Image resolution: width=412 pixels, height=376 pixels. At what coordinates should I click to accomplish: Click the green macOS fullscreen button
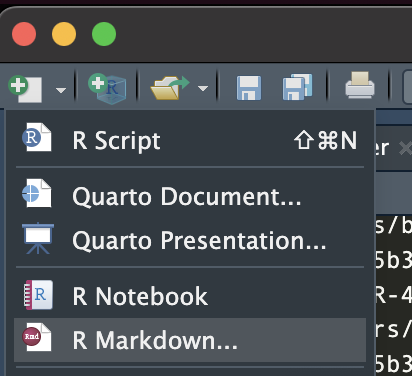(104, 34)
